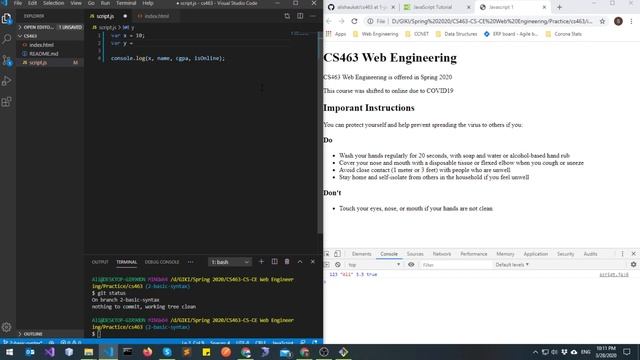
Task: Split the terminal pane
Action: 274,262
